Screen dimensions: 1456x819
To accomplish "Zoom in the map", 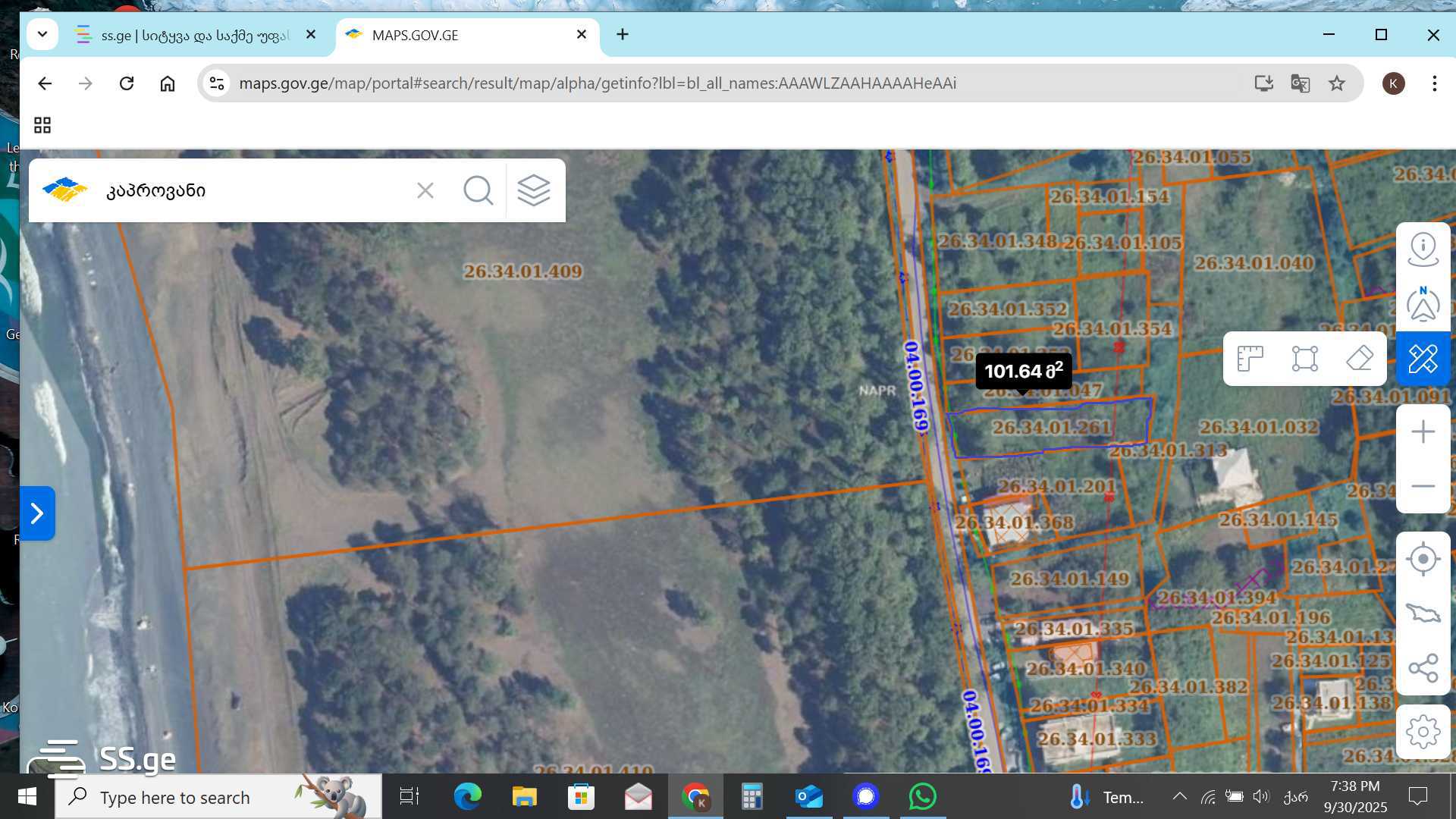I will 1423,432.
